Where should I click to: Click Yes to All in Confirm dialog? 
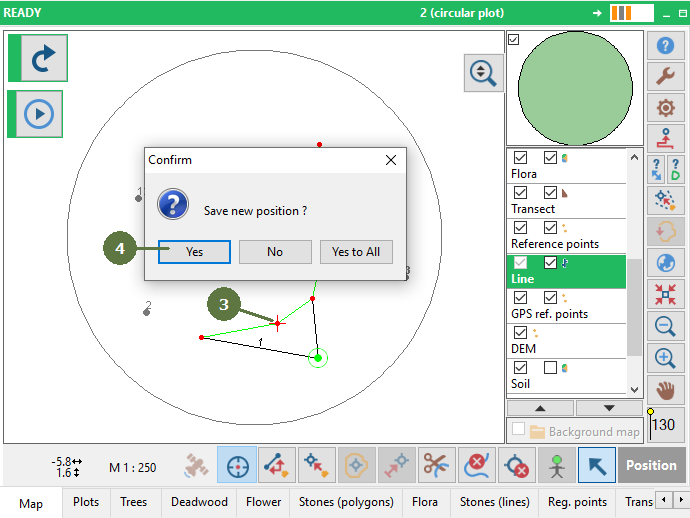pyautogui.click(x=356, y=252)
